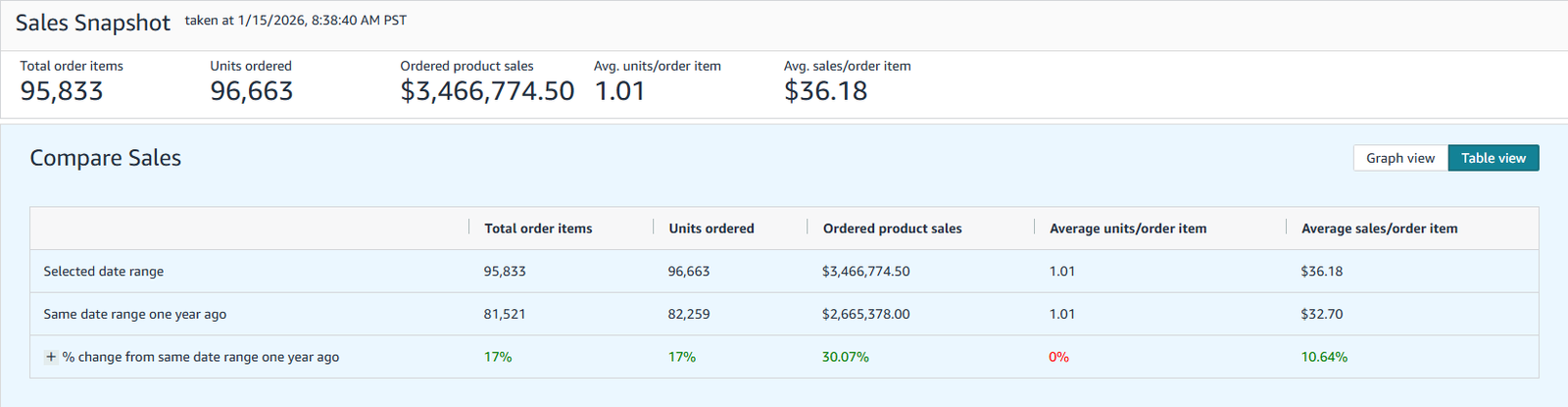Click the Ordered product sales column header
This screenshot has width=1568, height=407.
pos(892,229)
